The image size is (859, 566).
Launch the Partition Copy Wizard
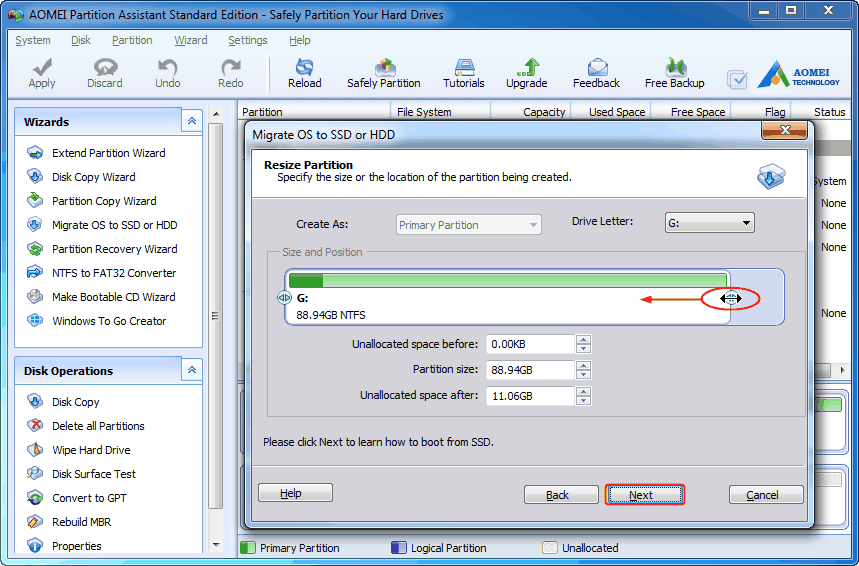click(x=104, y=201)
